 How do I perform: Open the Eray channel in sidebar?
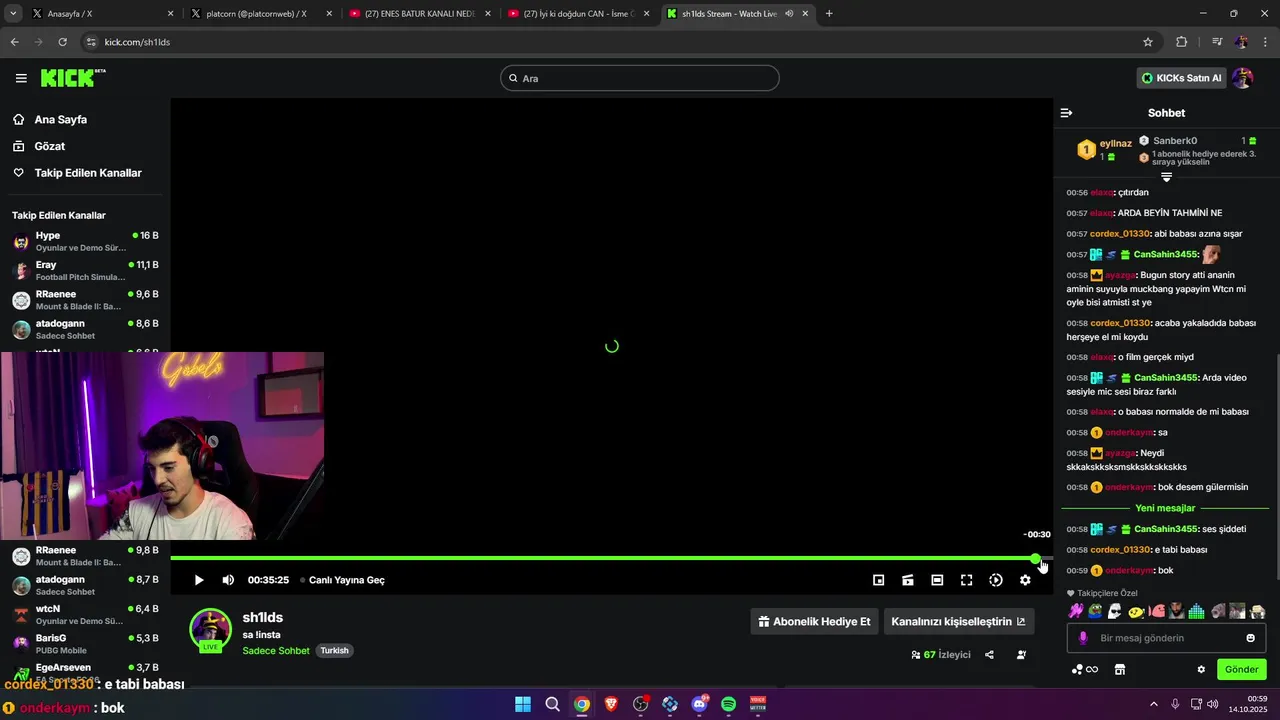(x=85, y=270)
